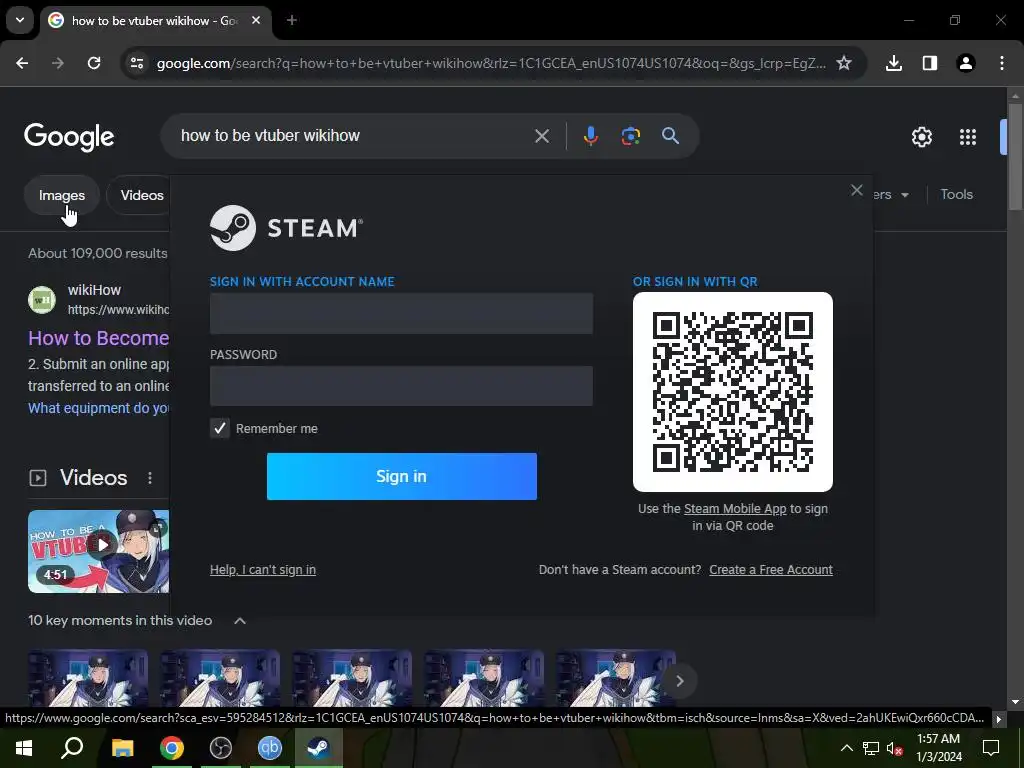Switch to Chrome in taskbar
This screenshot has height=768, width=1024.
(172, 748)
